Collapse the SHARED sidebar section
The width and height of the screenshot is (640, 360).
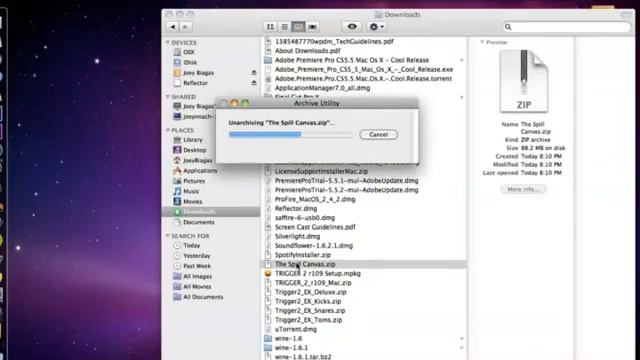tap(168, 97)
